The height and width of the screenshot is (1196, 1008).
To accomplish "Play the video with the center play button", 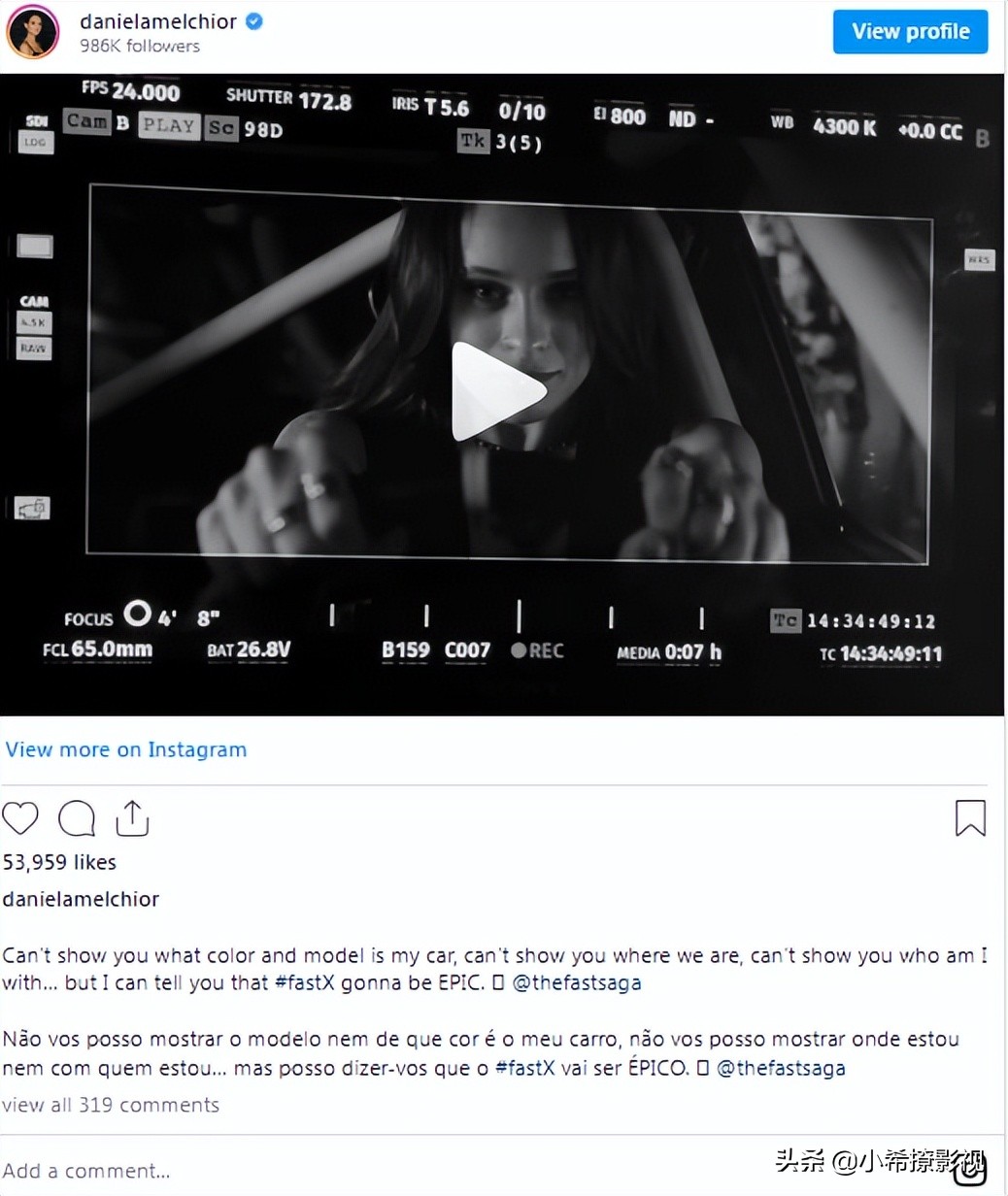I will pos(498,391).
